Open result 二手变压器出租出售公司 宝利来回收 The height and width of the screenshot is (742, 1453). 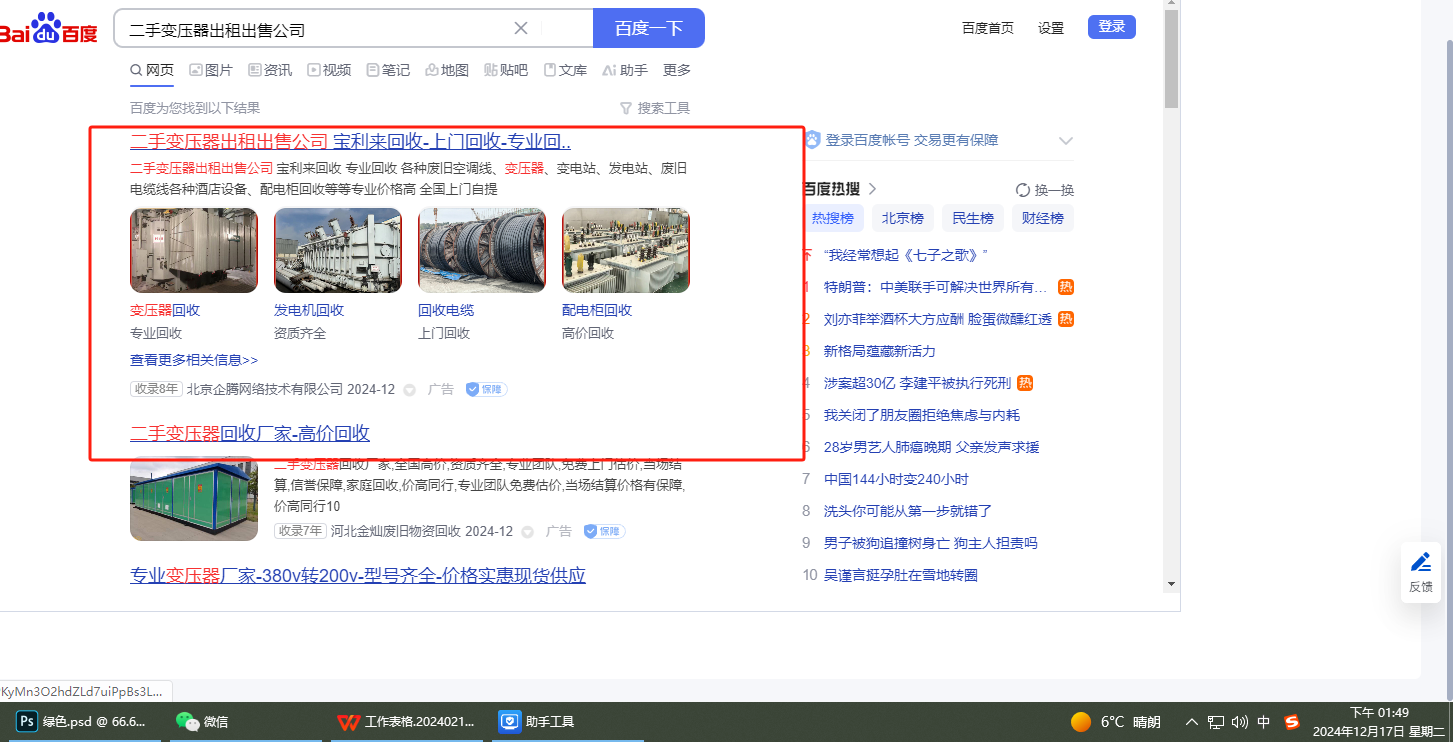(350, 141)
